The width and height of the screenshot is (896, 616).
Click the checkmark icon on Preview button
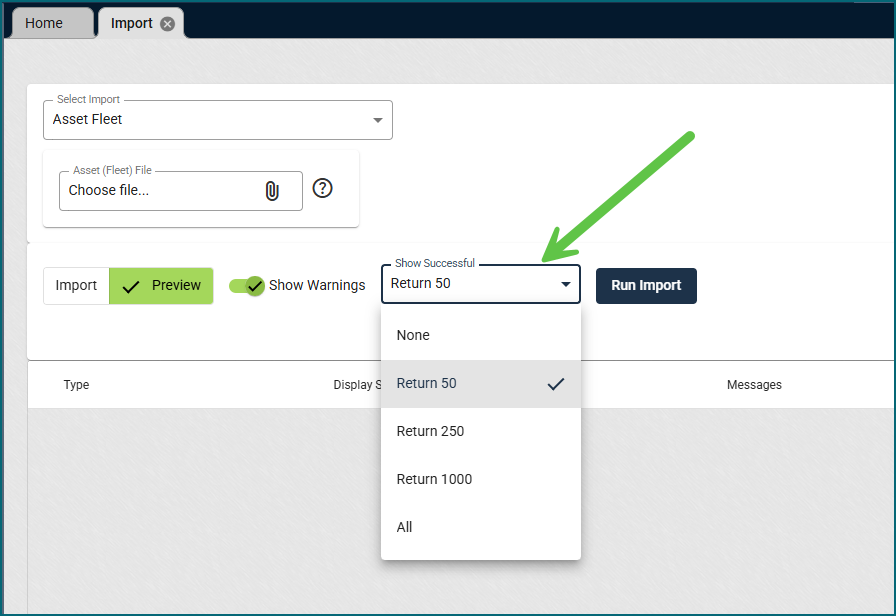131,286
